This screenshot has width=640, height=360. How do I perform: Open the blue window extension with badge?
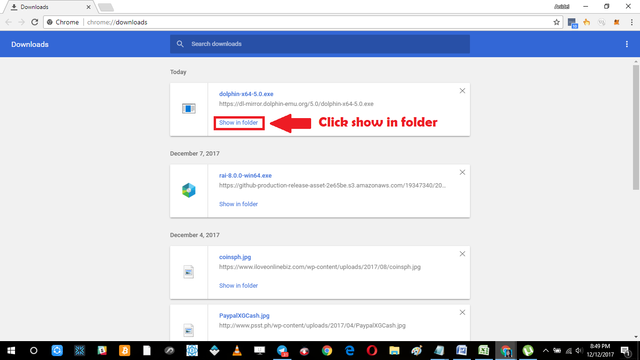click(x=572, y=23)
